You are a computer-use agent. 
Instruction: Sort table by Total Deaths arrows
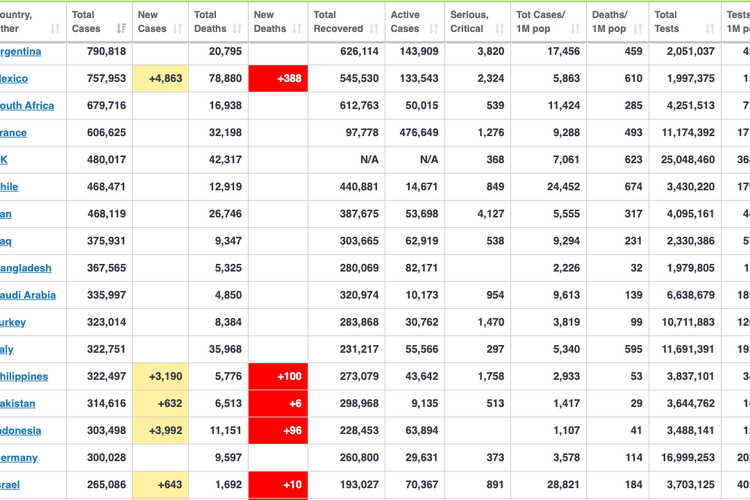coord(239,29)
